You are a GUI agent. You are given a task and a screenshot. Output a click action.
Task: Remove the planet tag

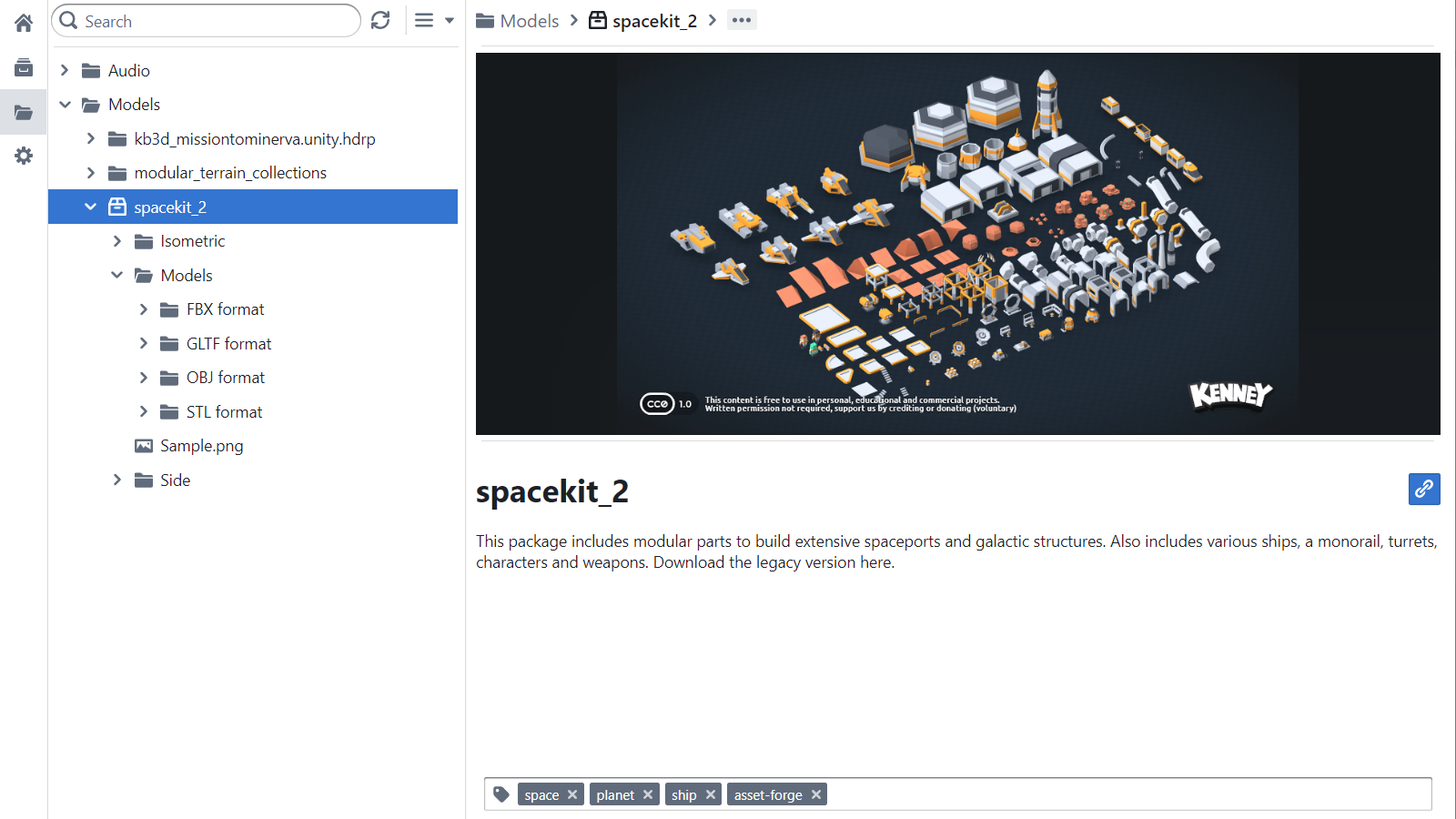[x=648, y=794]
